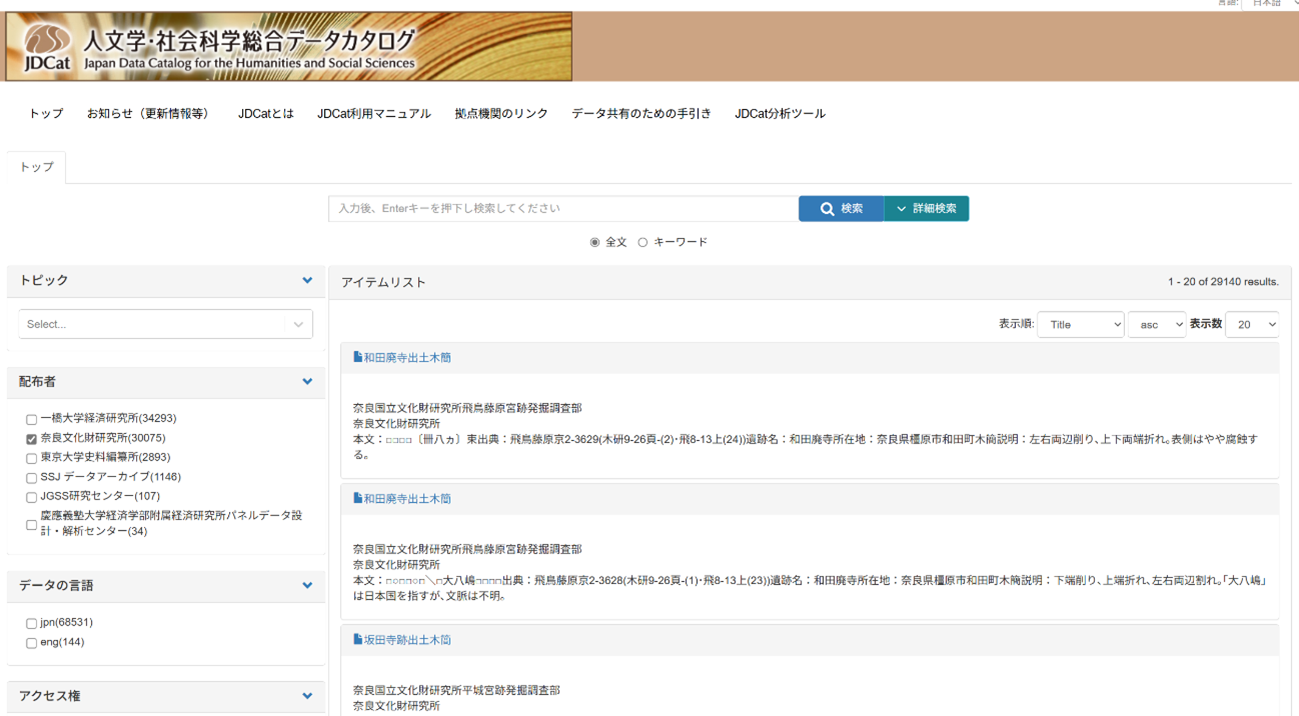Click document icon beside 坂田寺跡出土木簡
The width and height of the screenshot is (1299, 716).
pyautogui.click(x=358, y=639)
